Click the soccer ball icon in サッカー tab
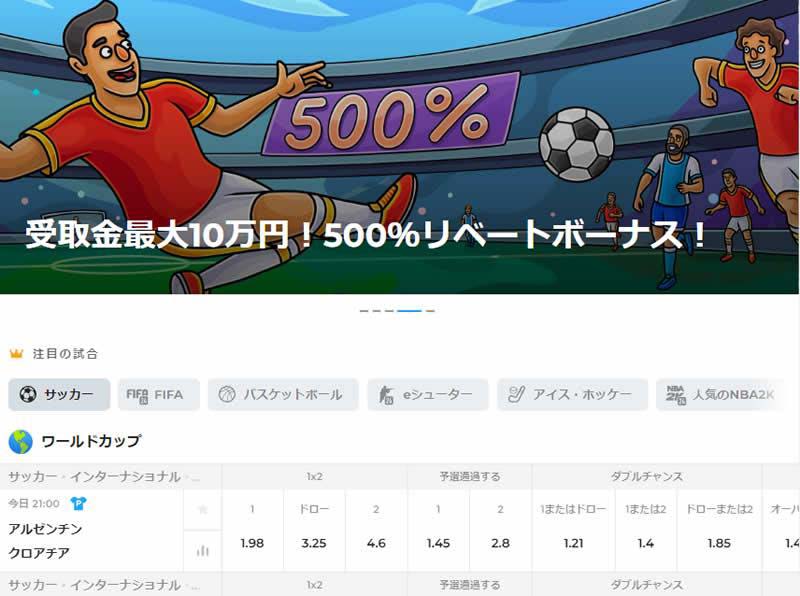Screen dimensions: 800x596 [x=28, y=394]
